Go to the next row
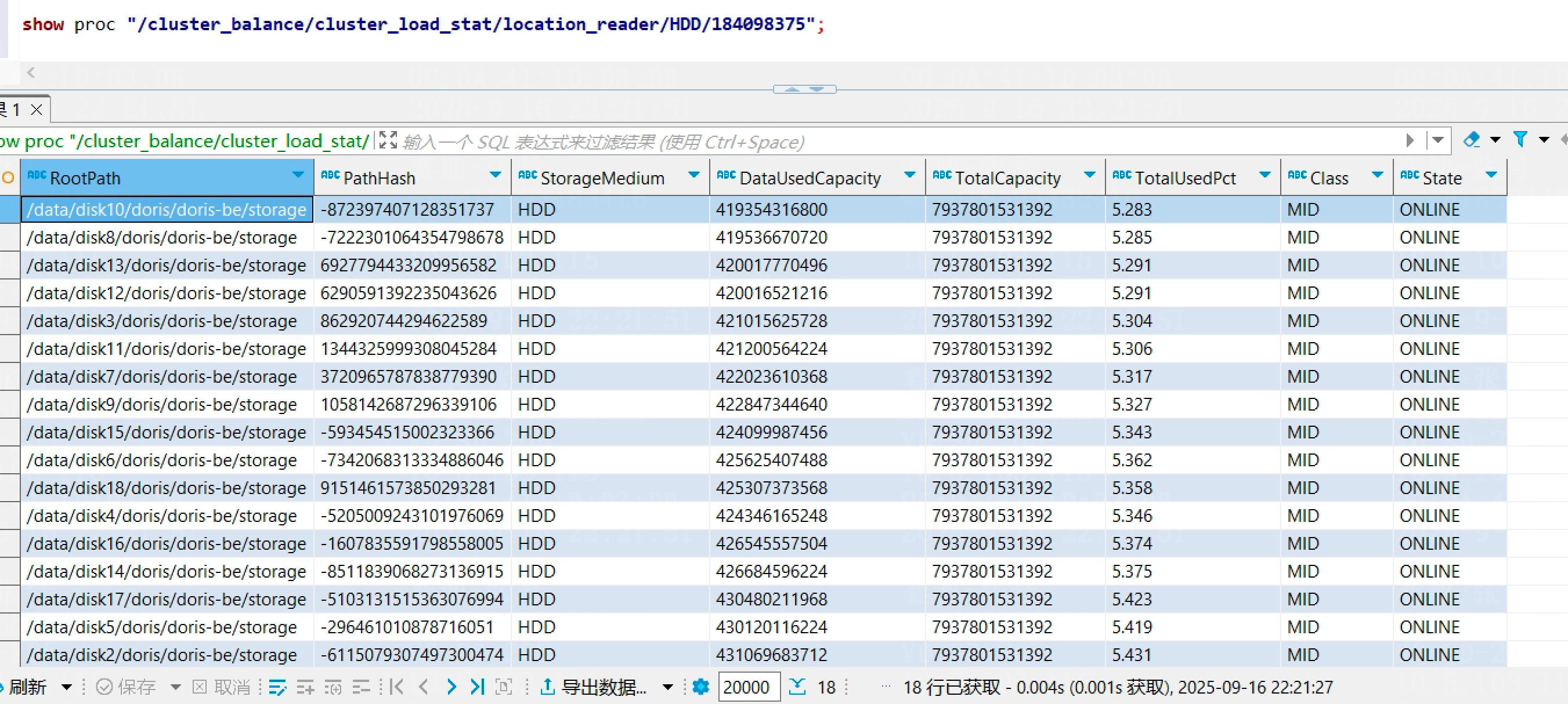1568x704 pixels. point(451,688)
